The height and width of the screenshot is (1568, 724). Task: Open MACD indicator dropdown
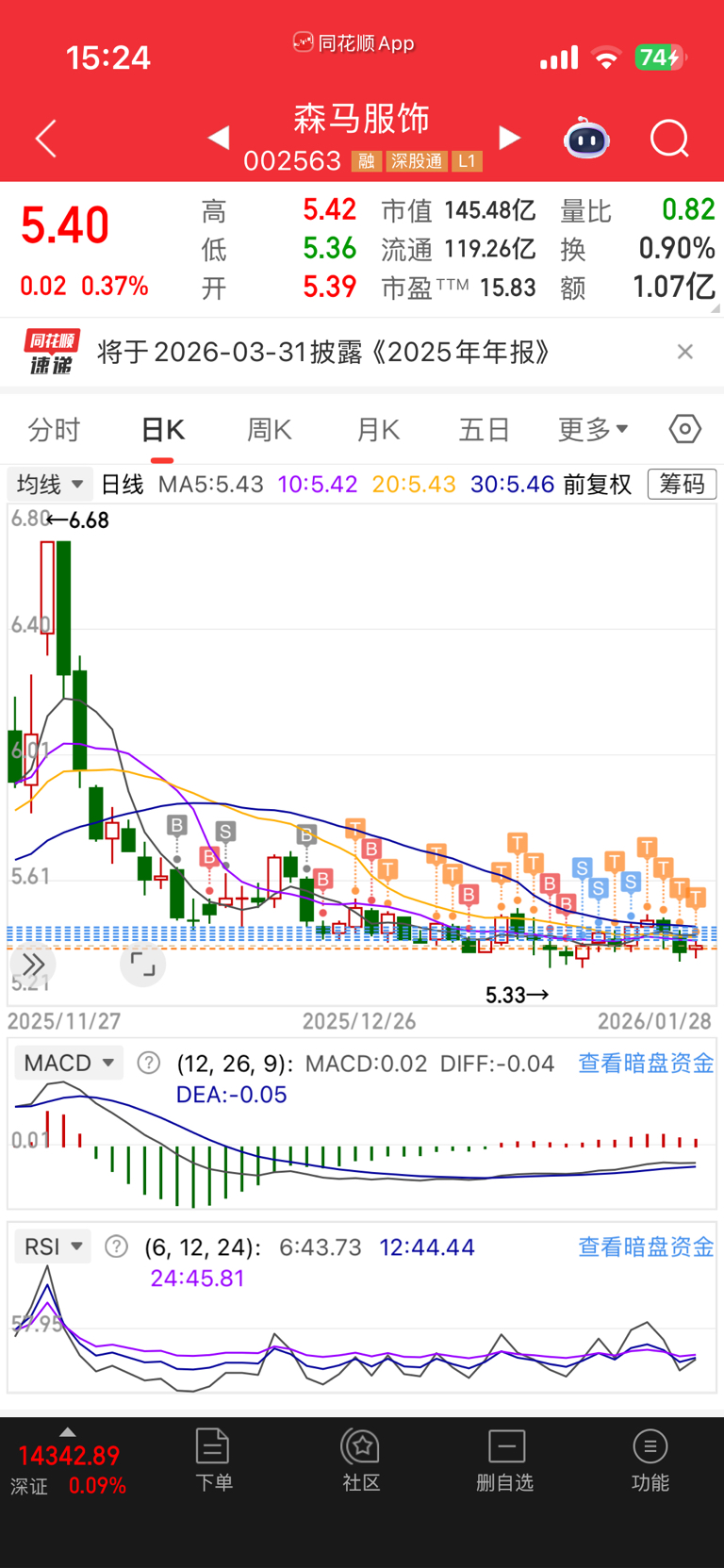69,1063
